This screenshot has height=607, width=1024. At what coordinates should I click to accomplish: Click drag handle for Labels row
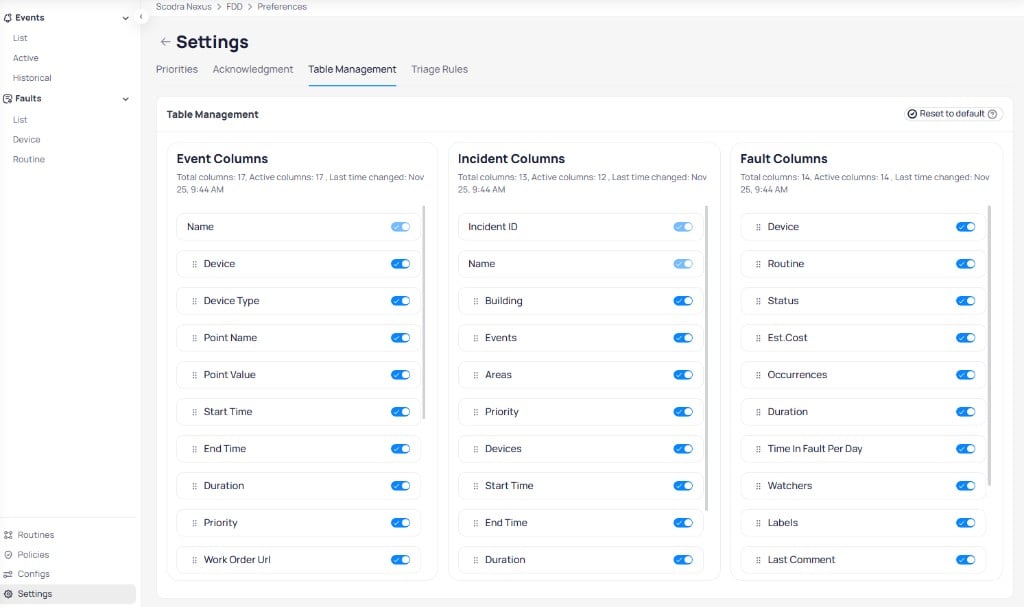point(758,523)
